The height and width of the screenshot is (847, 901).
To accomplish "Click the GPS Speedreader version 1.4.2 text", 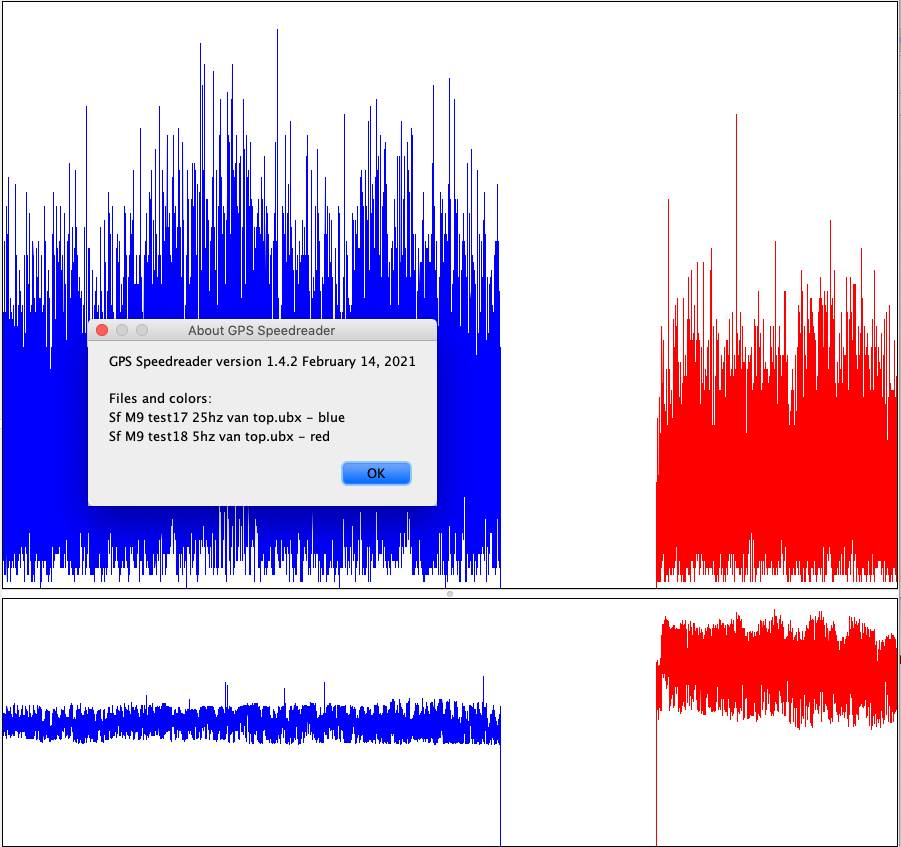I will click(x=262, y=361).
